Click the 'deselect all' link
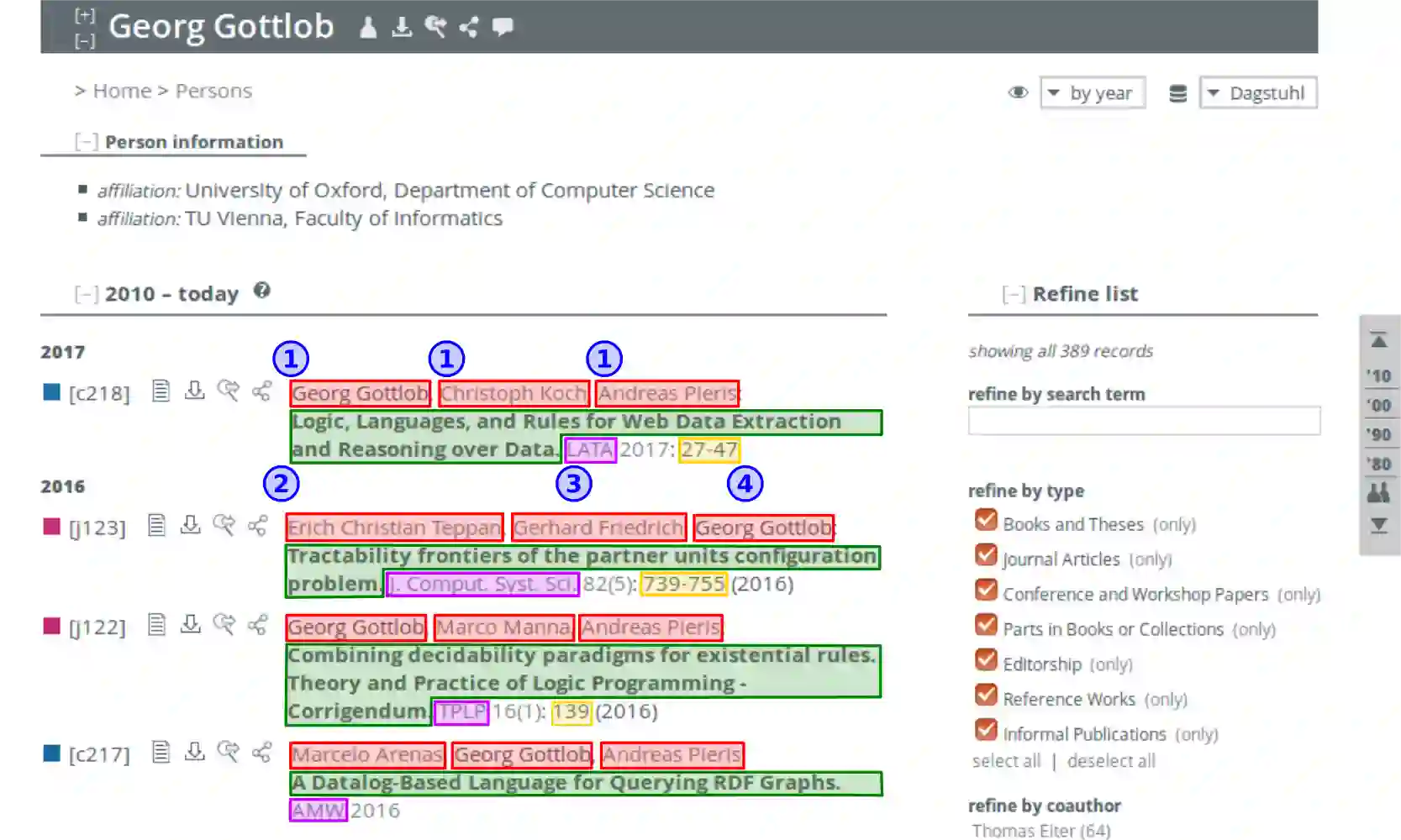 click(1111, 761)
